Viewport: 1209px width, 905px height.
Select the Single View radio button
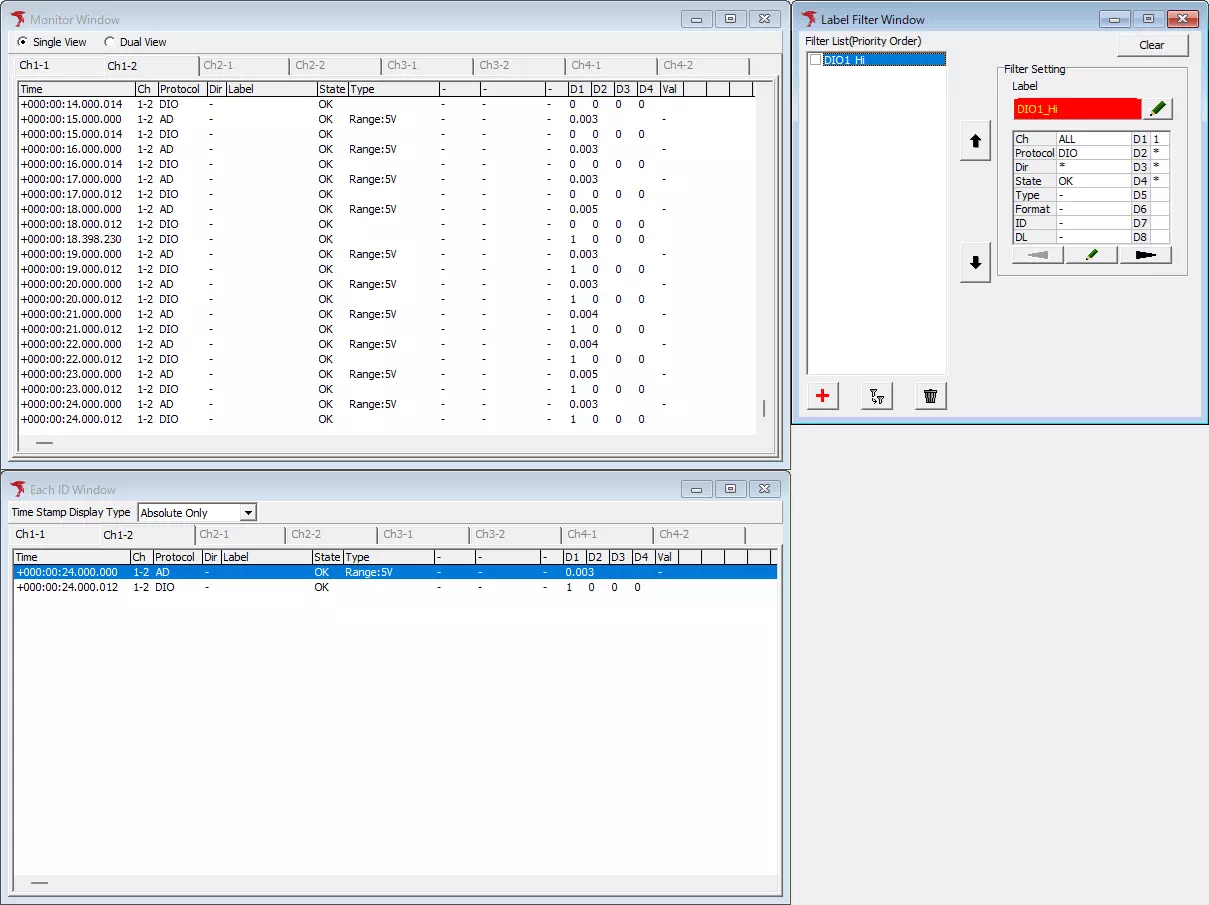click(x=23, y=42)
